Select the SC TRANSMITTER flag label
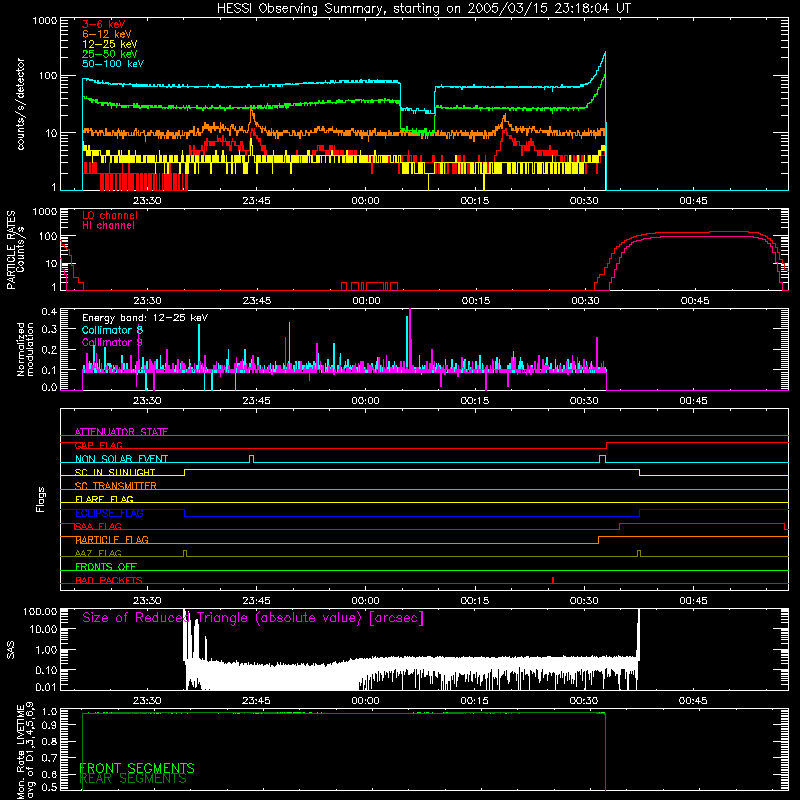The image size is (800, 800). (x=116, y=486)
